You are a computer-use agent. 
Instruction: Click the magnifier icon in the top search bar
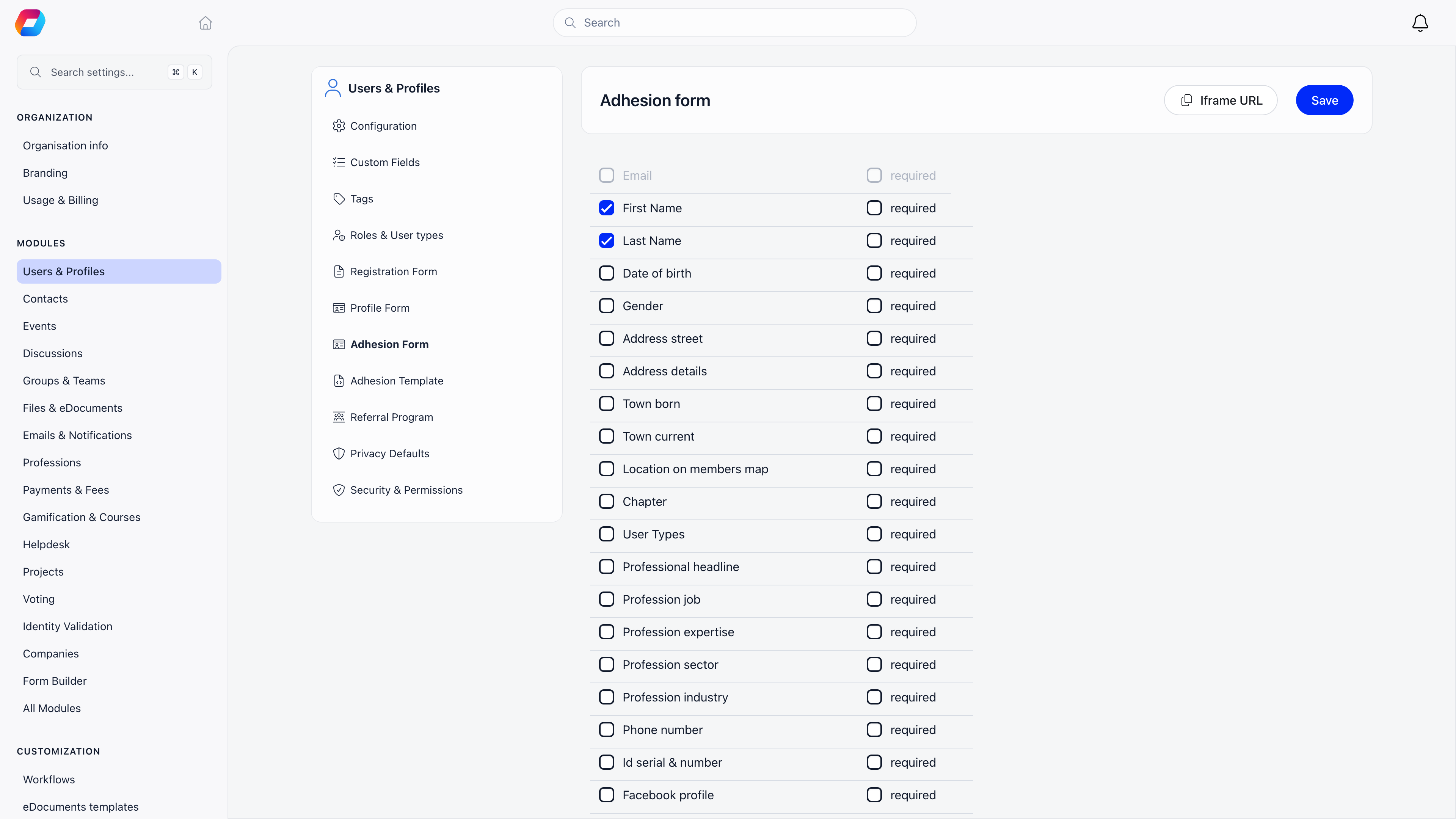570,23
